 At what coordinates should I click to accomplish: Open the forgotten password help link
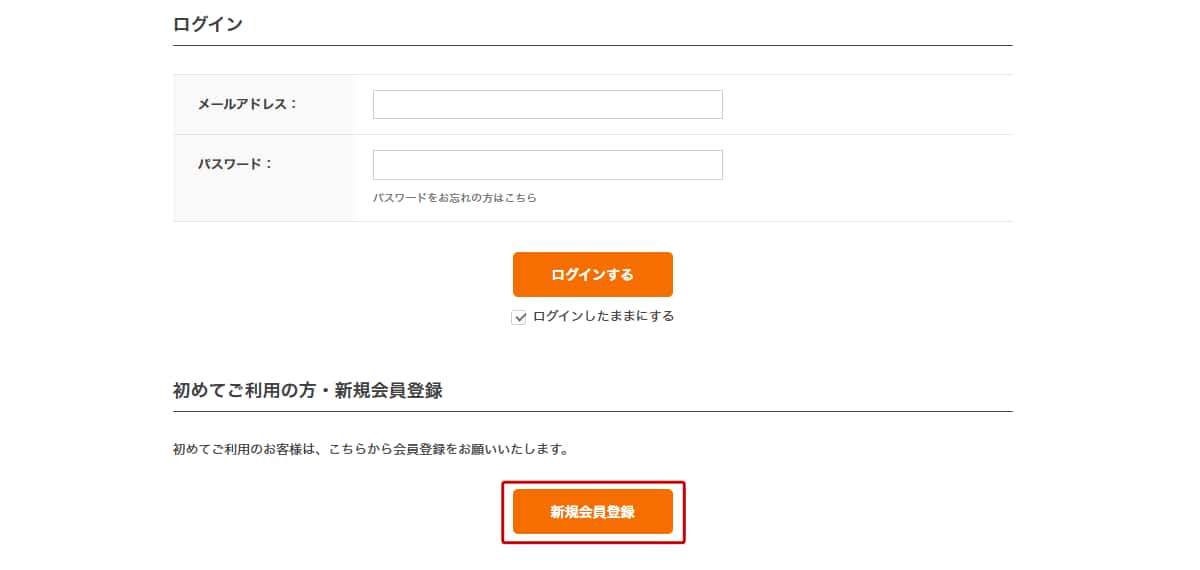point(455,198)
